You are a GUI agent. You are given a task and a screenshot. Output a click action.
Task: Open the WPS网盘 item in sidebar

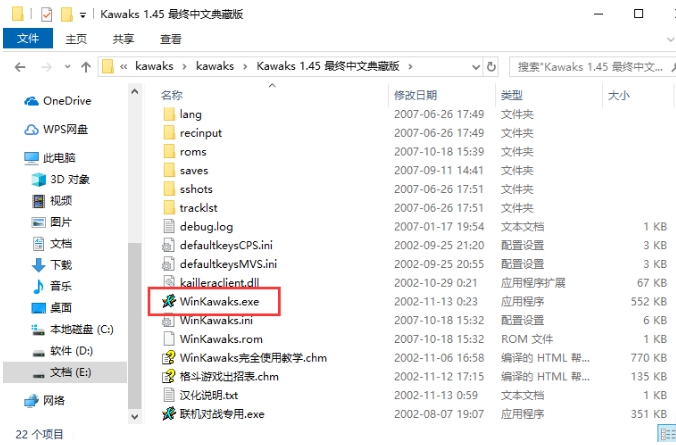[x=56, y=129]
